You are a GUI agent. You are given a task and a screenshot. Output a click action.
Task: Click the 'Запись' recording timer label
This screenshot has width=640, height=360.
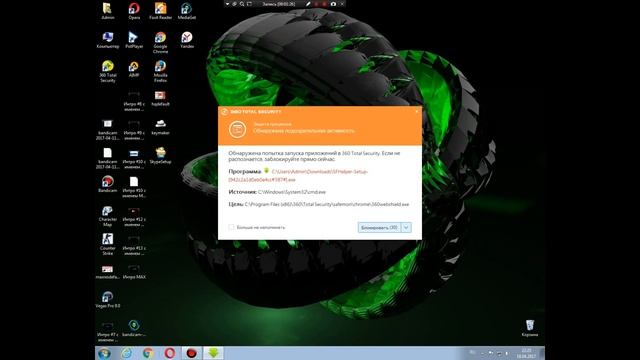279,4
